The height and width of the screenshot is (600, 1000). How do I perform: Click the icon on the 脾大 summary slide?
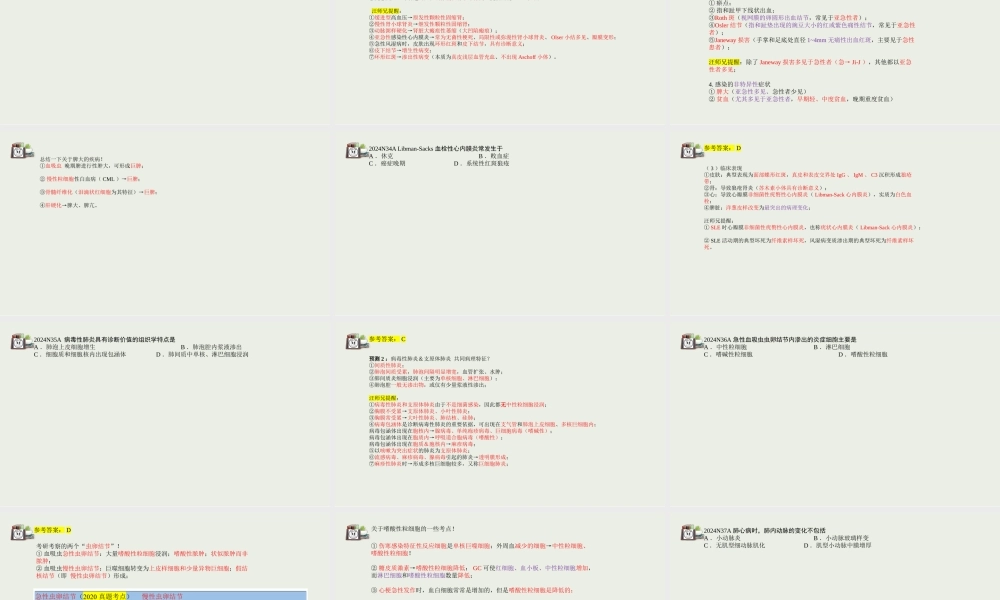click(19, 150)
